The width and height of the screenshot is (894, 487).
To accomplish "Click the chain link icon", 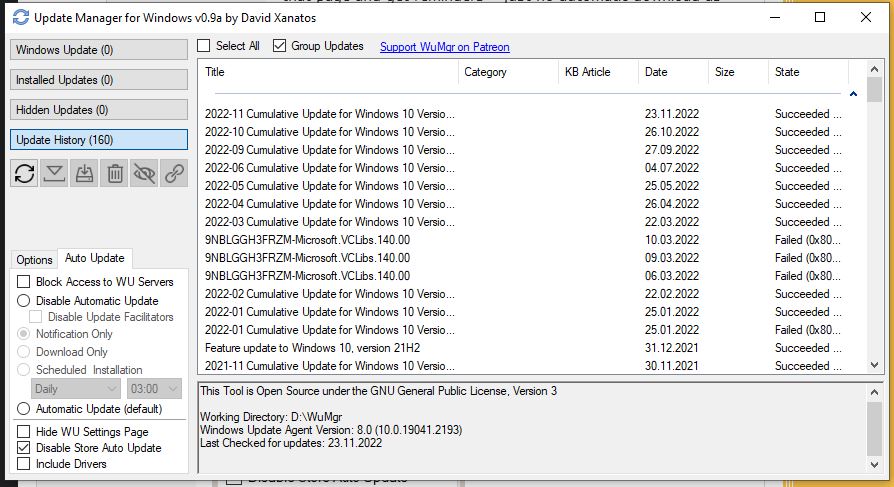I will point(175,173).
